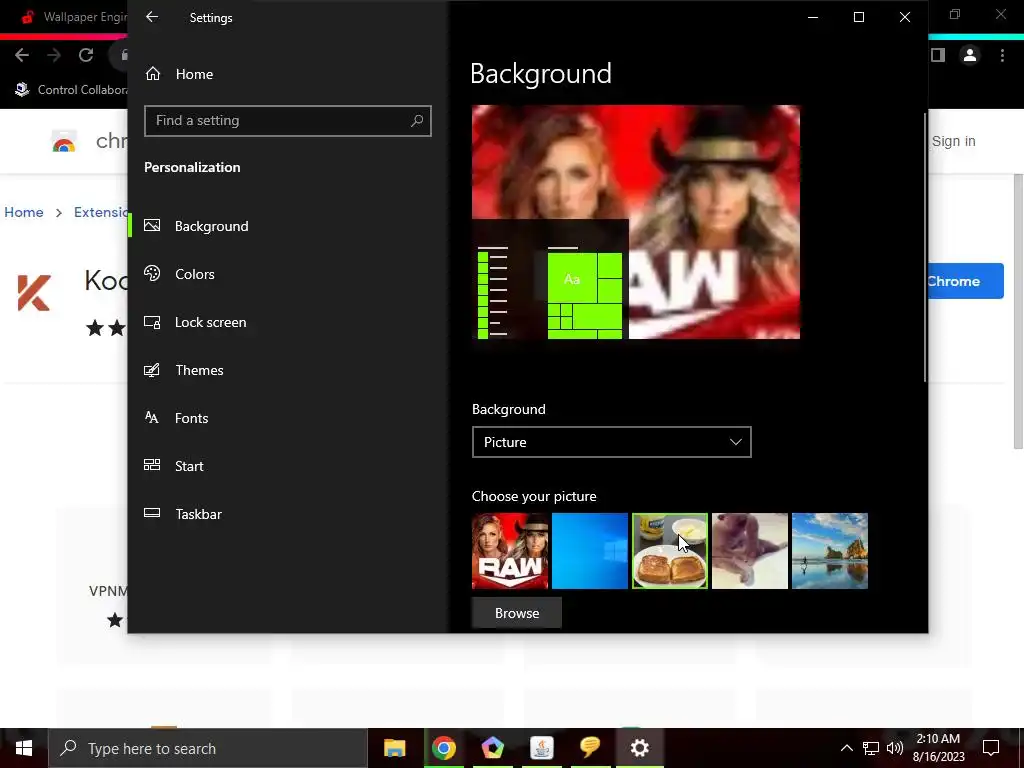Choose the pale pink abstract picture thumbnail
The width and height of the screenshot is (1024, 768).
(750, 551)
